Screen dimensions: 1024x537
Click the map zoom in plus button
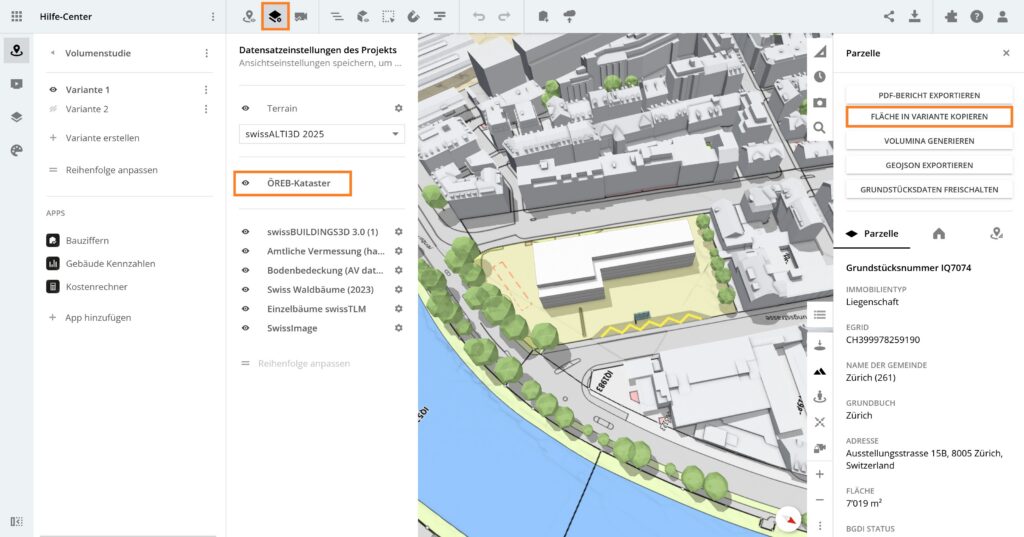coord(820,474)
